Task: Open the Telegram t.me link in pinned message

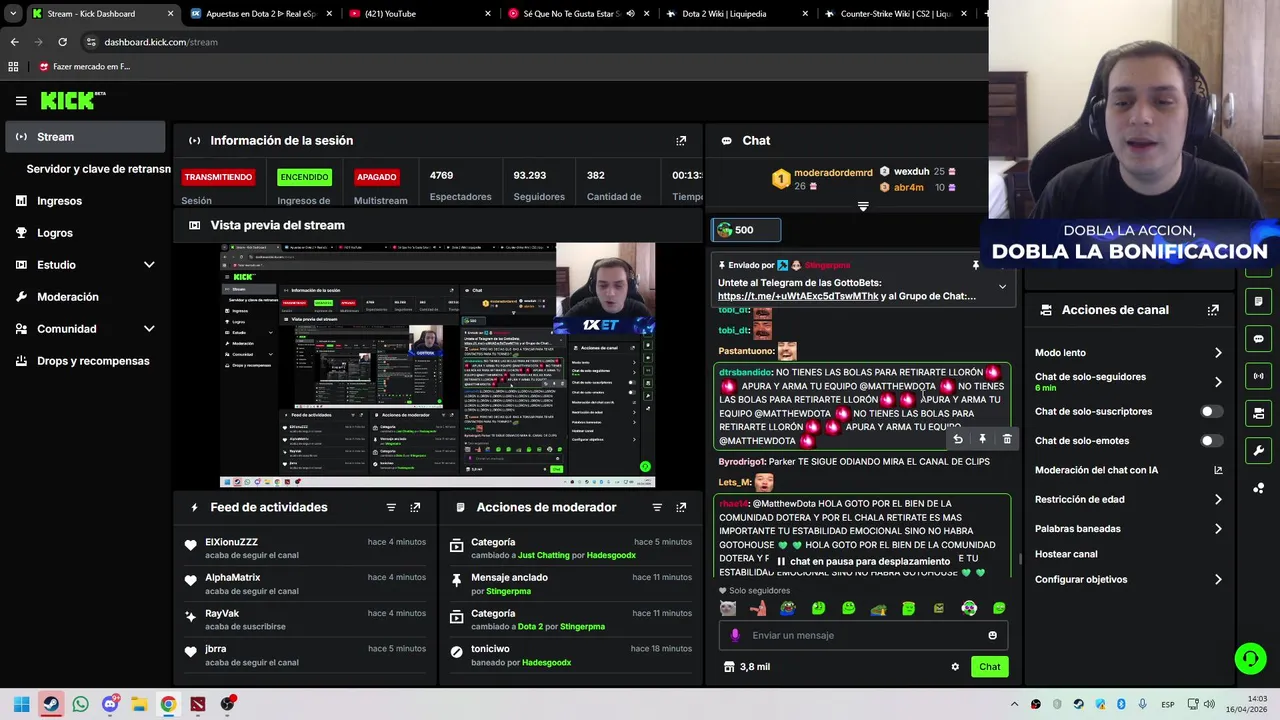Action: click(x=798, y=296)
